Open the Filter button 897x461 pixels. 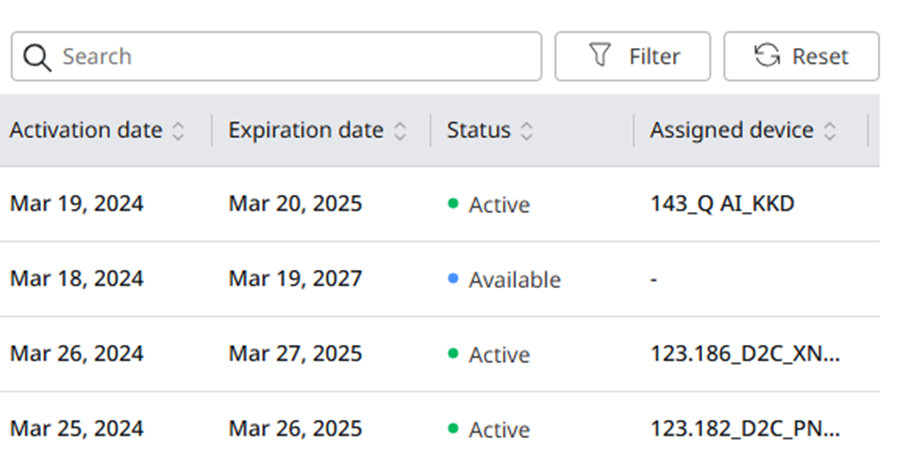(633, 56)
